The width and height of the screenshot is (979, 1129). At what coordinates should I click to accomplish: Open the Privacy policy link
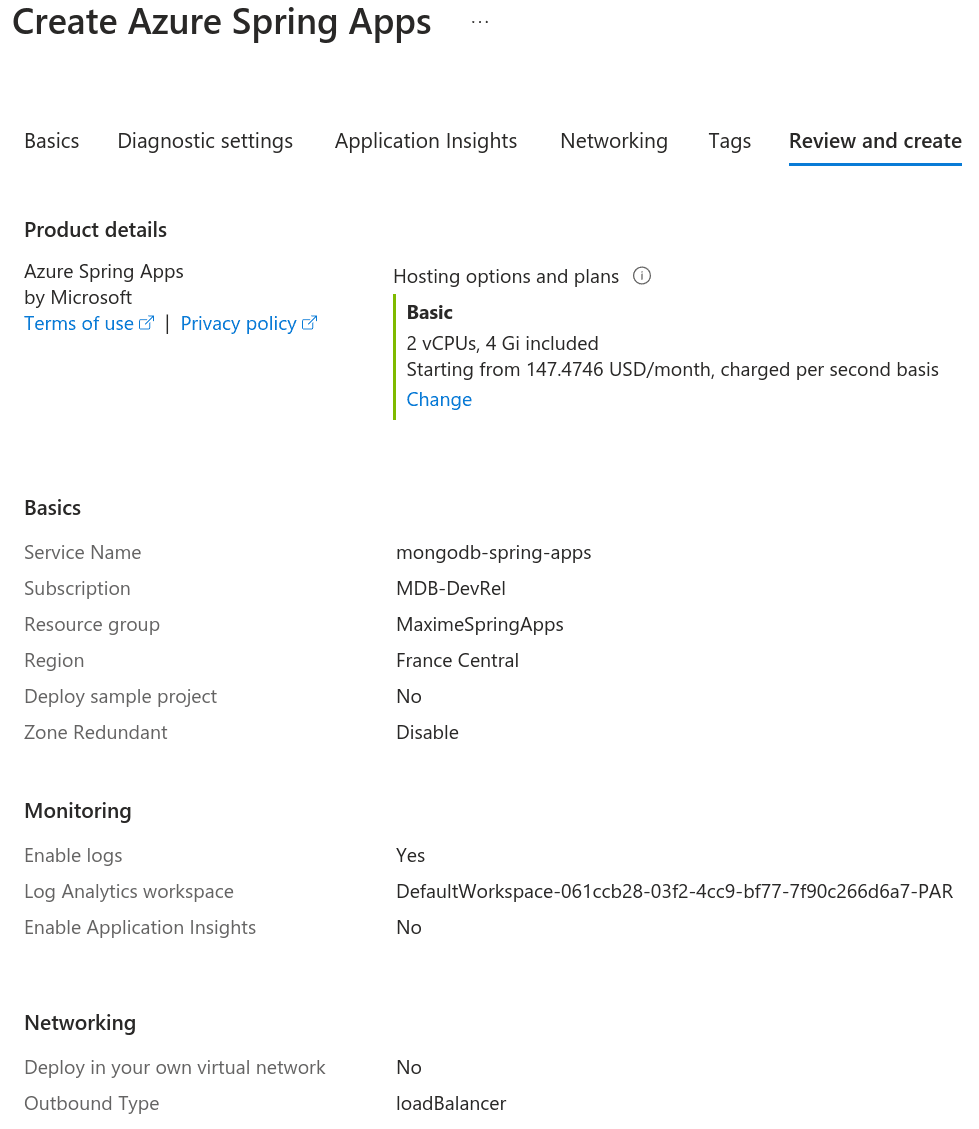pos(238,323)
